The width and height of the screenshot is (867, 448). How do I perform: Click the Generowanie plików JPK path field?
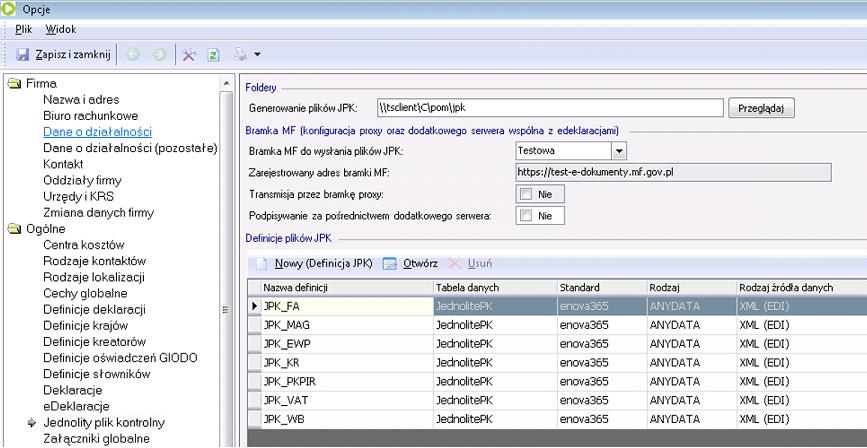tap(551, 108)
